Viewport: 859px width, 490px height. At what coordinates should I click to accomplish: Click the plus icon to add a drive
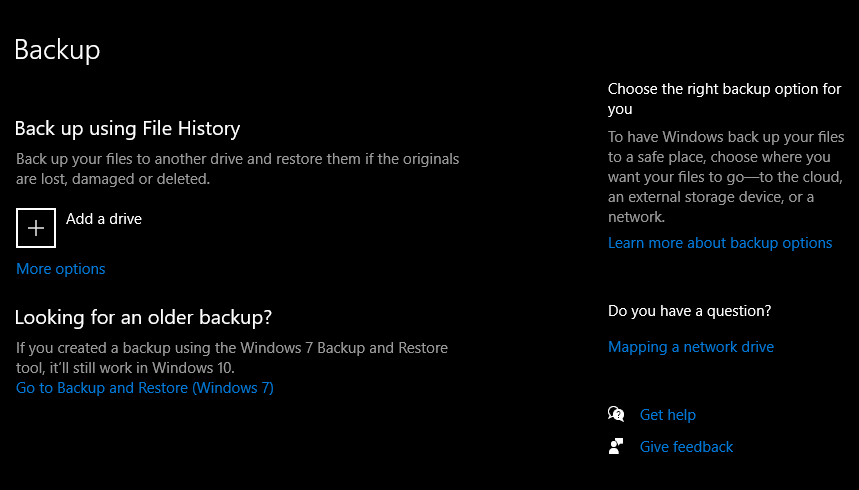(36, 228)
